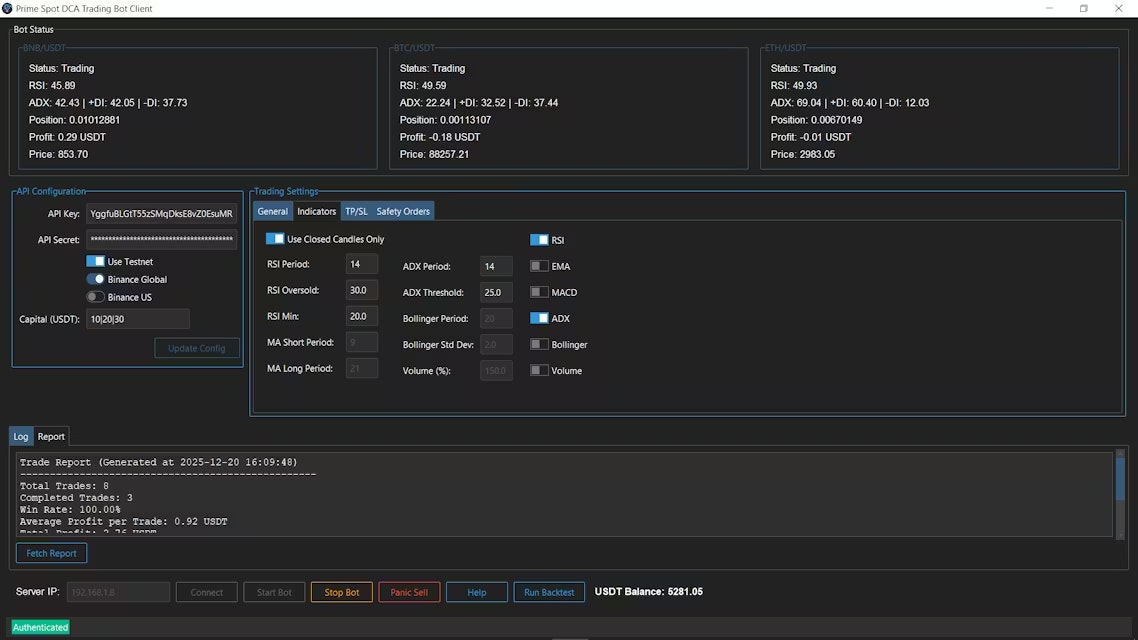Click Run Backtest button

(x=549, y=592)
